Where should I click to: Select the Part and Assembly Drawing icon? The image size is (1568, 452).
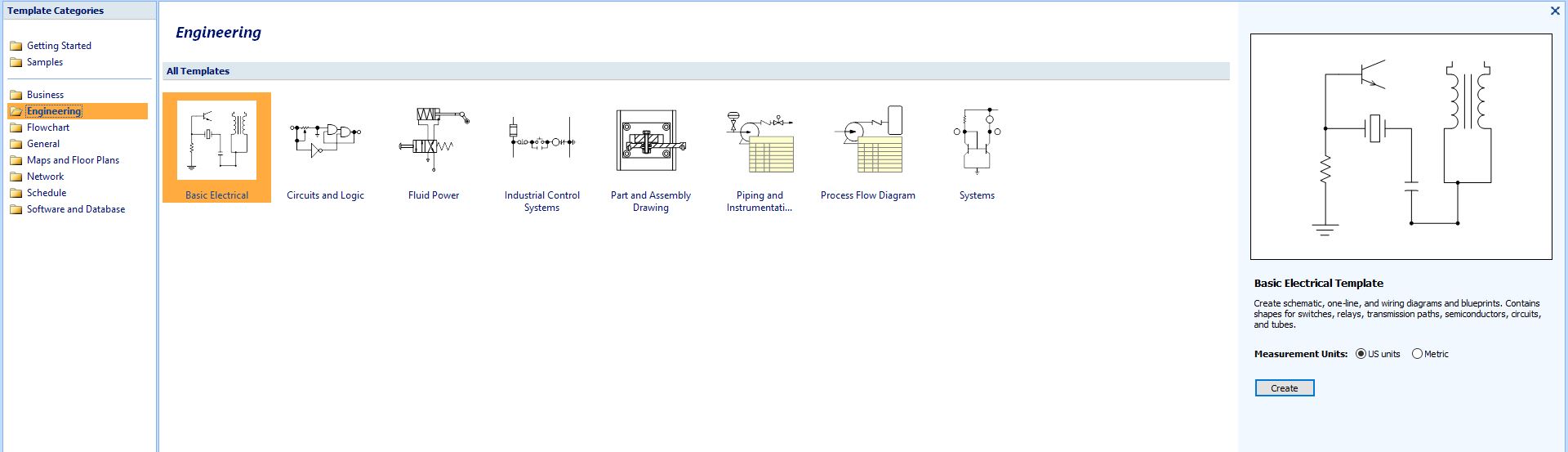click(x=651, y=141)
